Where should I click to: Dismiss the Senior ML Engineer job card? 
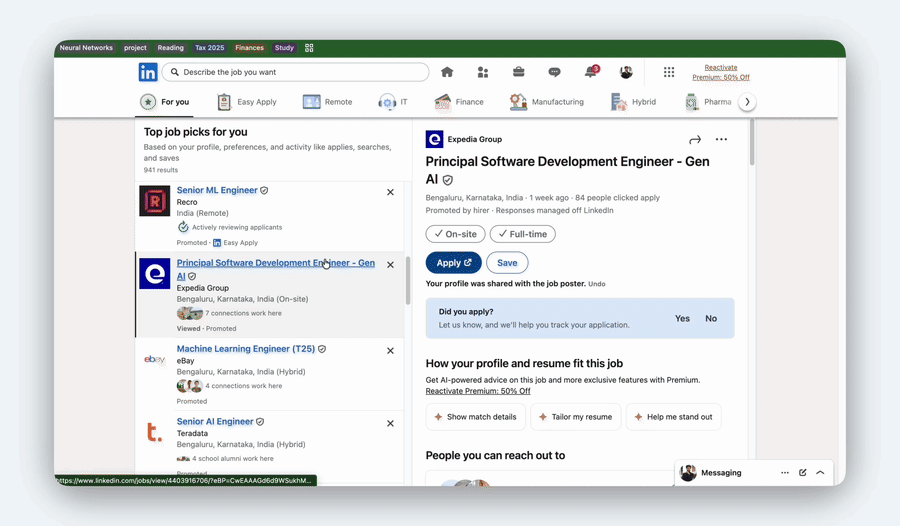(390, 192)
